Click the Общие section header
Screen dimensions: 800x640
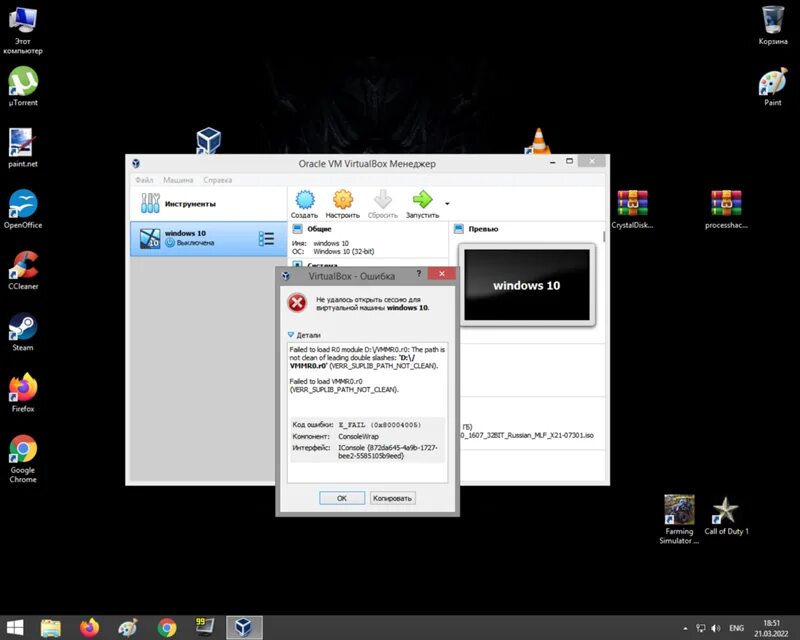click(319, 229)
